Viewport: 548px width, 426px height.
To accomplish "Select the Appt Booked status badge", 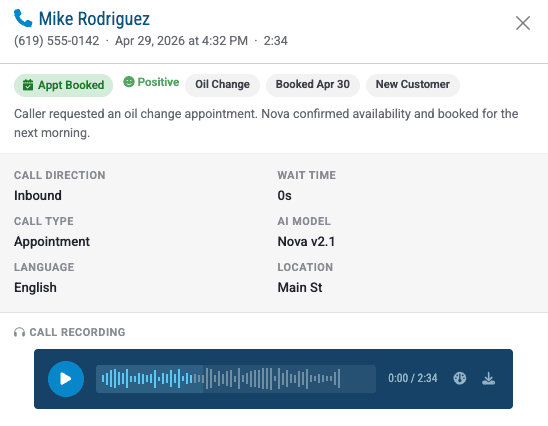I will [63, 85].
